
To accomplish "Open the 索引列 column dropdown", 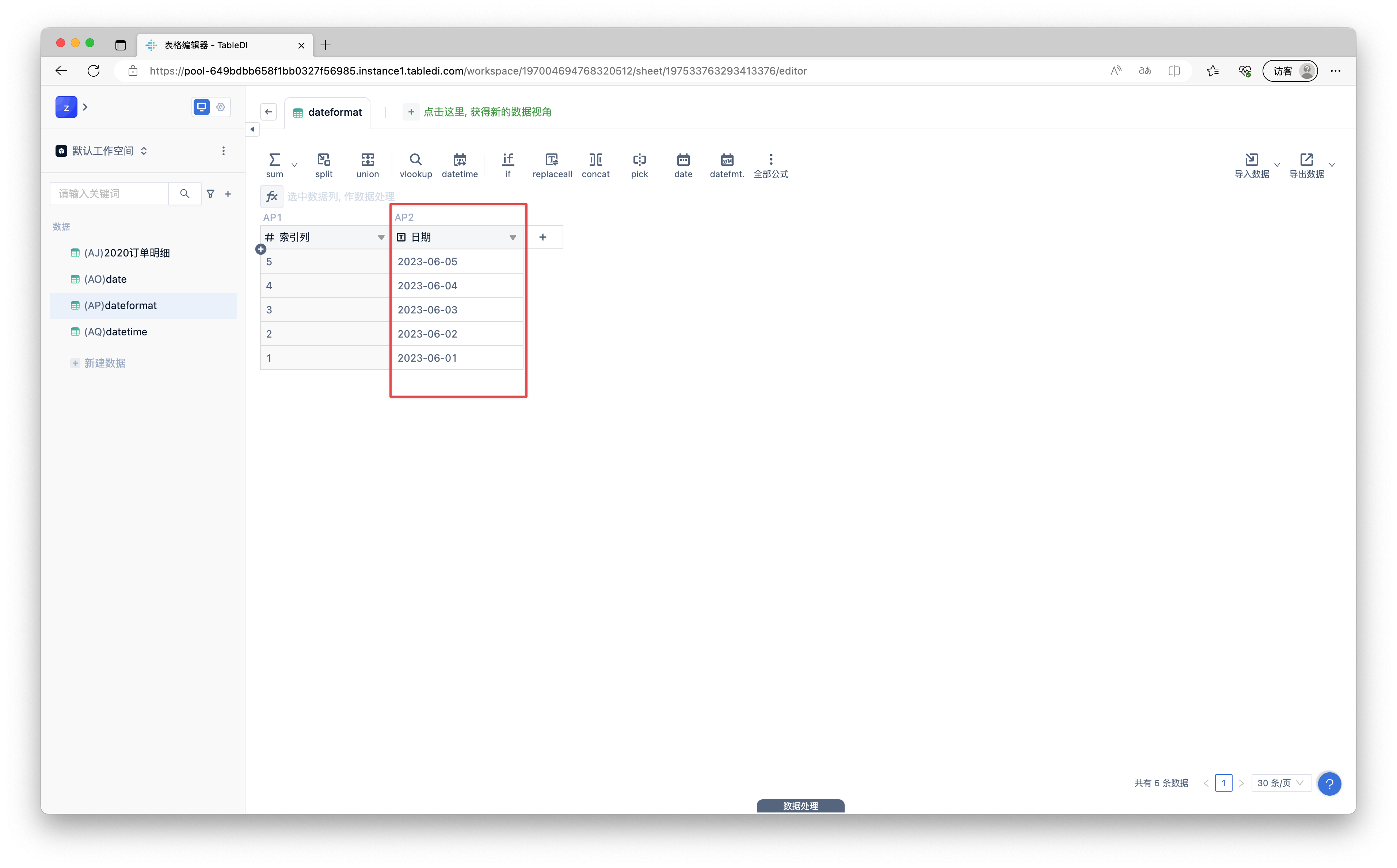I will pos(381,237).
